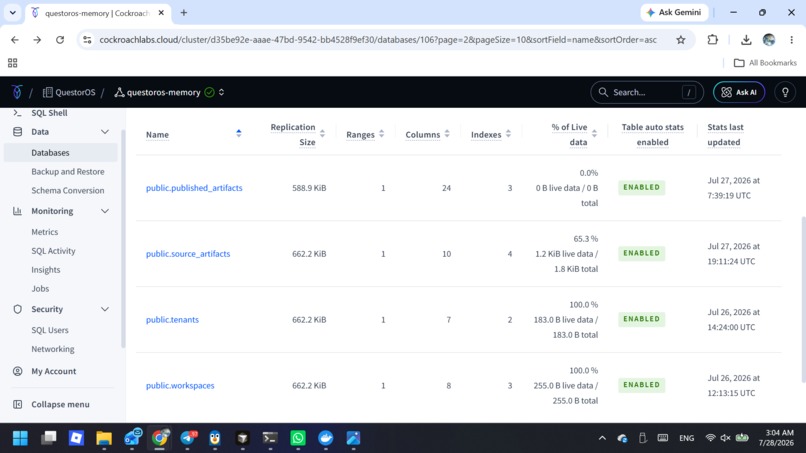Open tab search dropdown arrow

click(12, 12)
